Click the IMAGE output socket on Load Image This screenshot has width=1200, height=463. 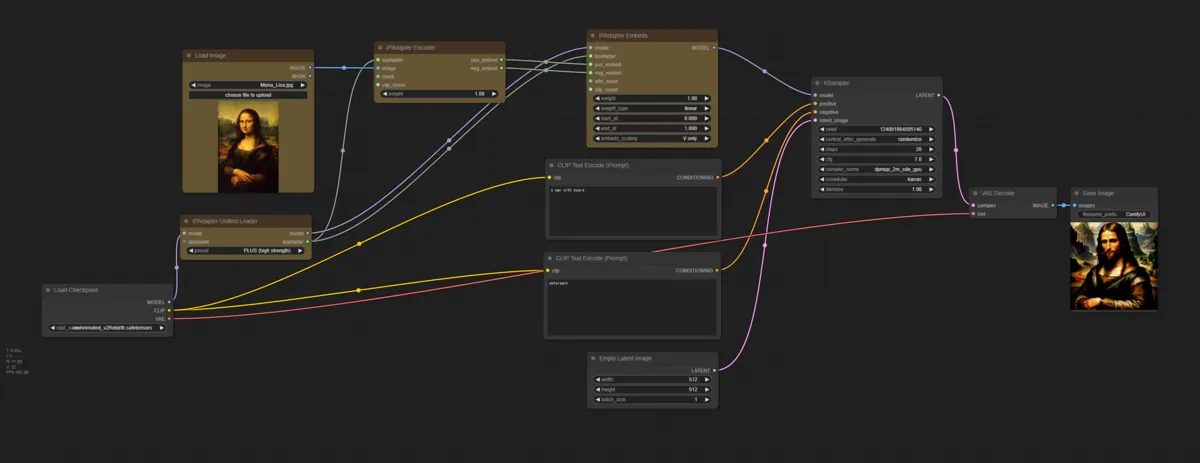click(310, 68)
